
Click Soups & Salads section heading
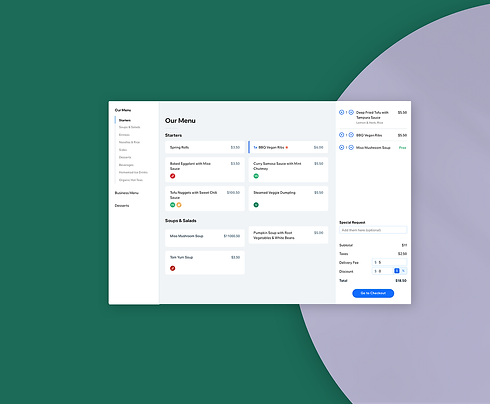pos(181,221)
